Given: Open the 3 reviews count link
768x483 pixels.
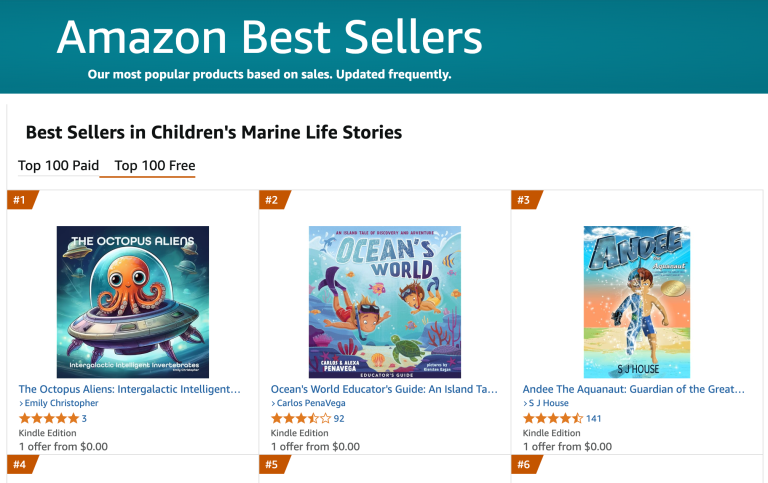Looking at the screenshot, I should tap(84, 418).
